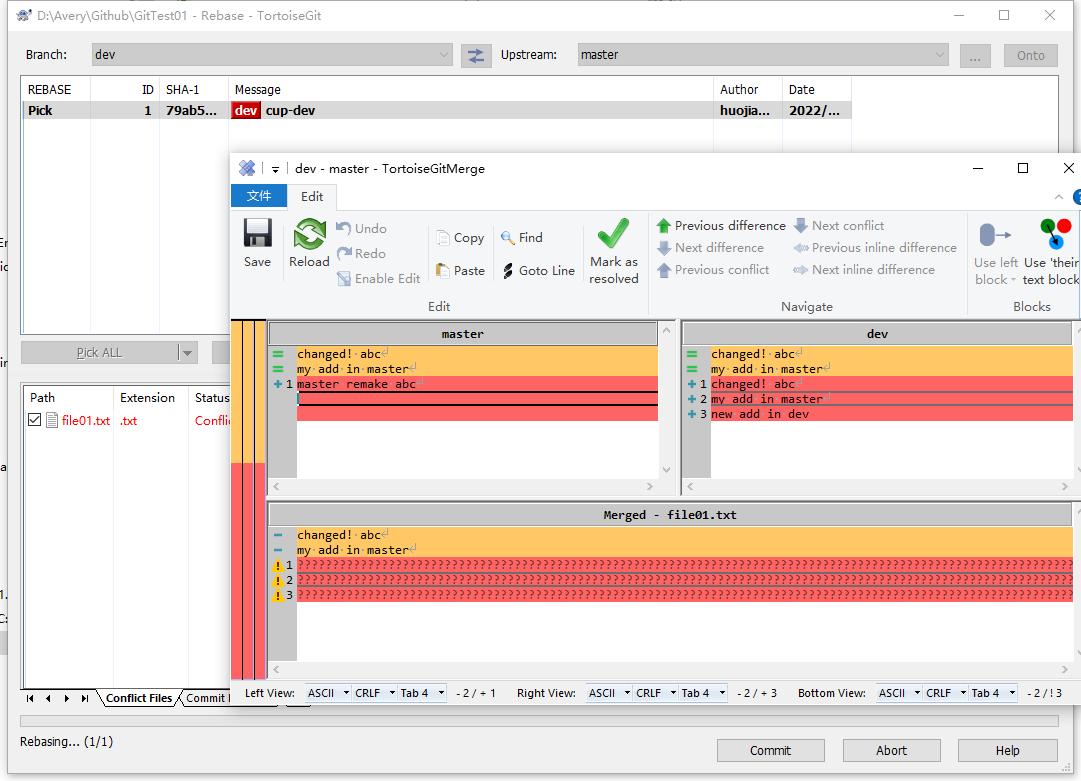1081x781 pixels.
Task: Open the Upstream dropdown showing master
Action: [763, 55]
